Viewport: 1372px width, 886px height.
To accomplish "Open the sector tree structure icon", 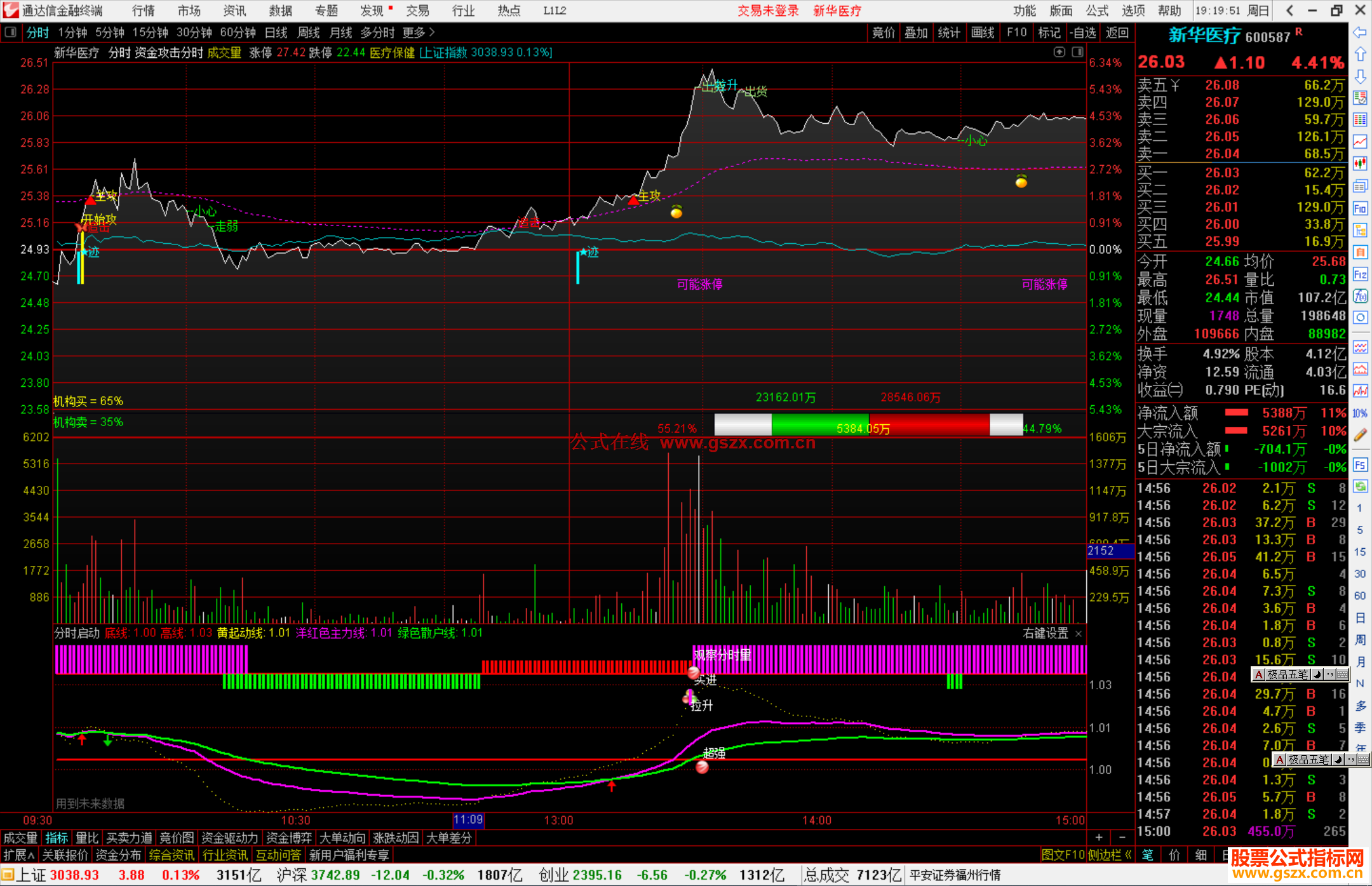I will [1360, 230].
